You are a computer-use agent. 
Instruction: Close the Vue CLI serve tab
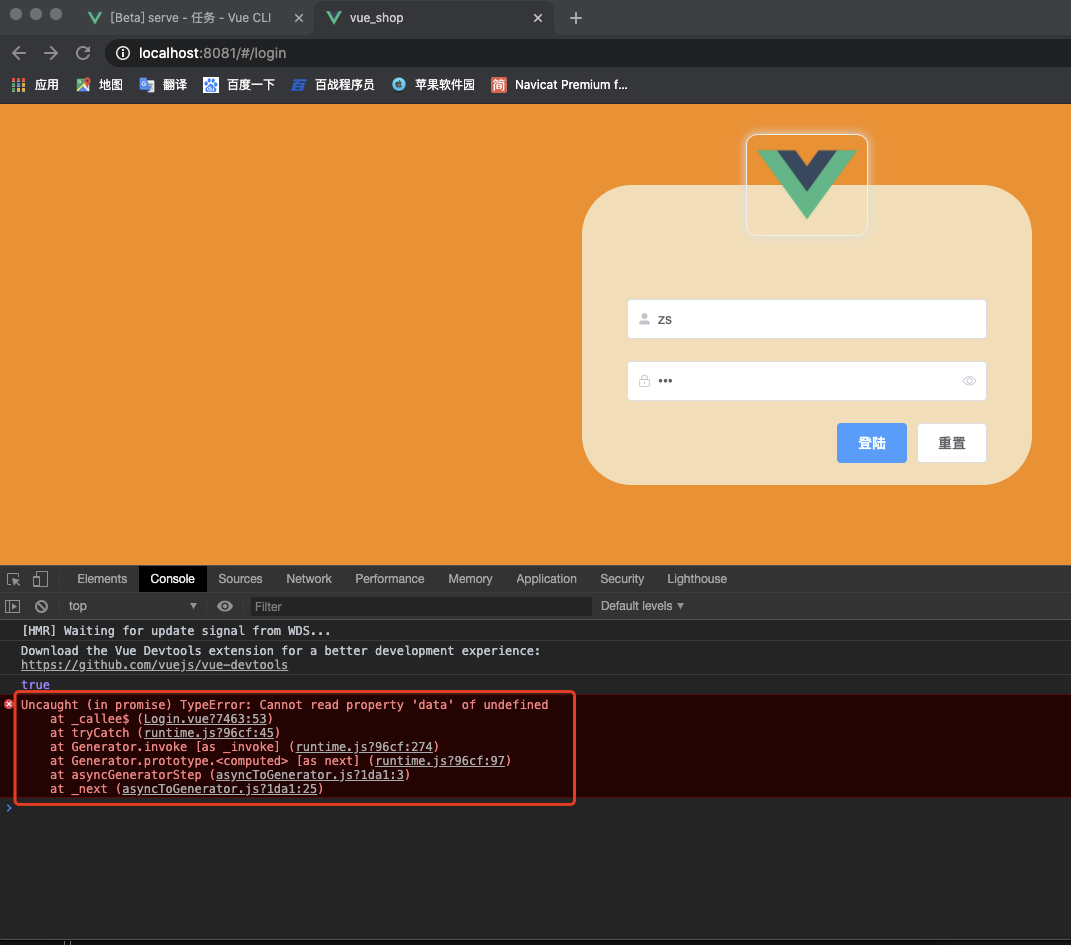click(299, 18)
